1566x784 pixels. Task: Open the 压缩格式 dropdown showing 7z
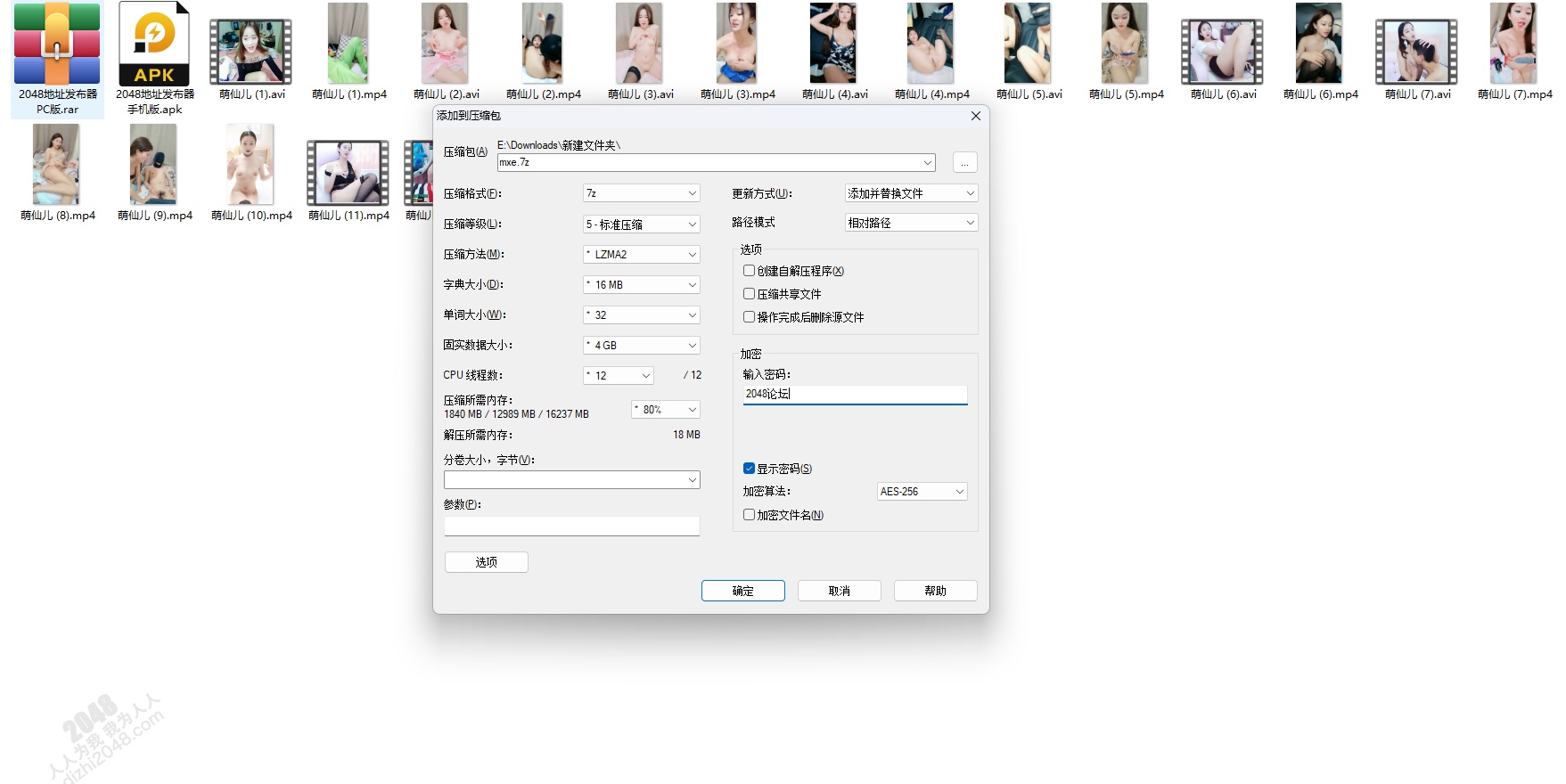tap(641, 193)
